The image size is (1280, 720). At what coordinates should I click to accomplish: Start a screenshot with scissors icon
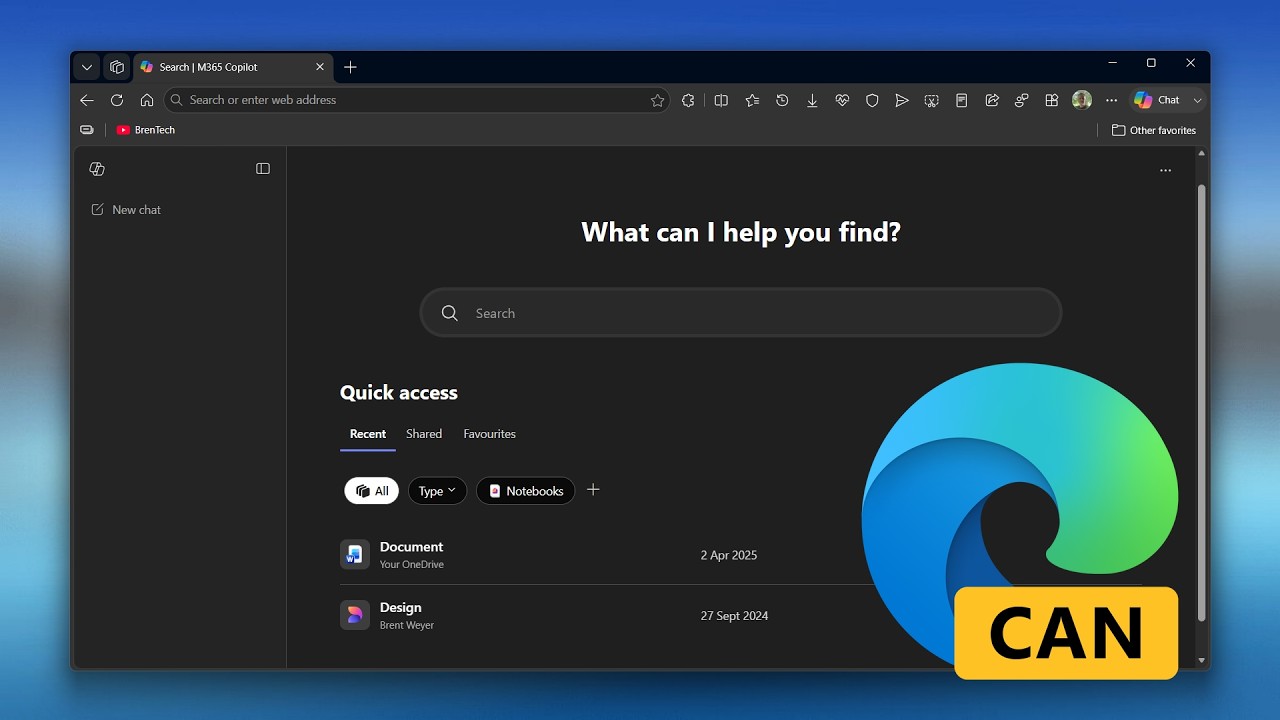932,100
